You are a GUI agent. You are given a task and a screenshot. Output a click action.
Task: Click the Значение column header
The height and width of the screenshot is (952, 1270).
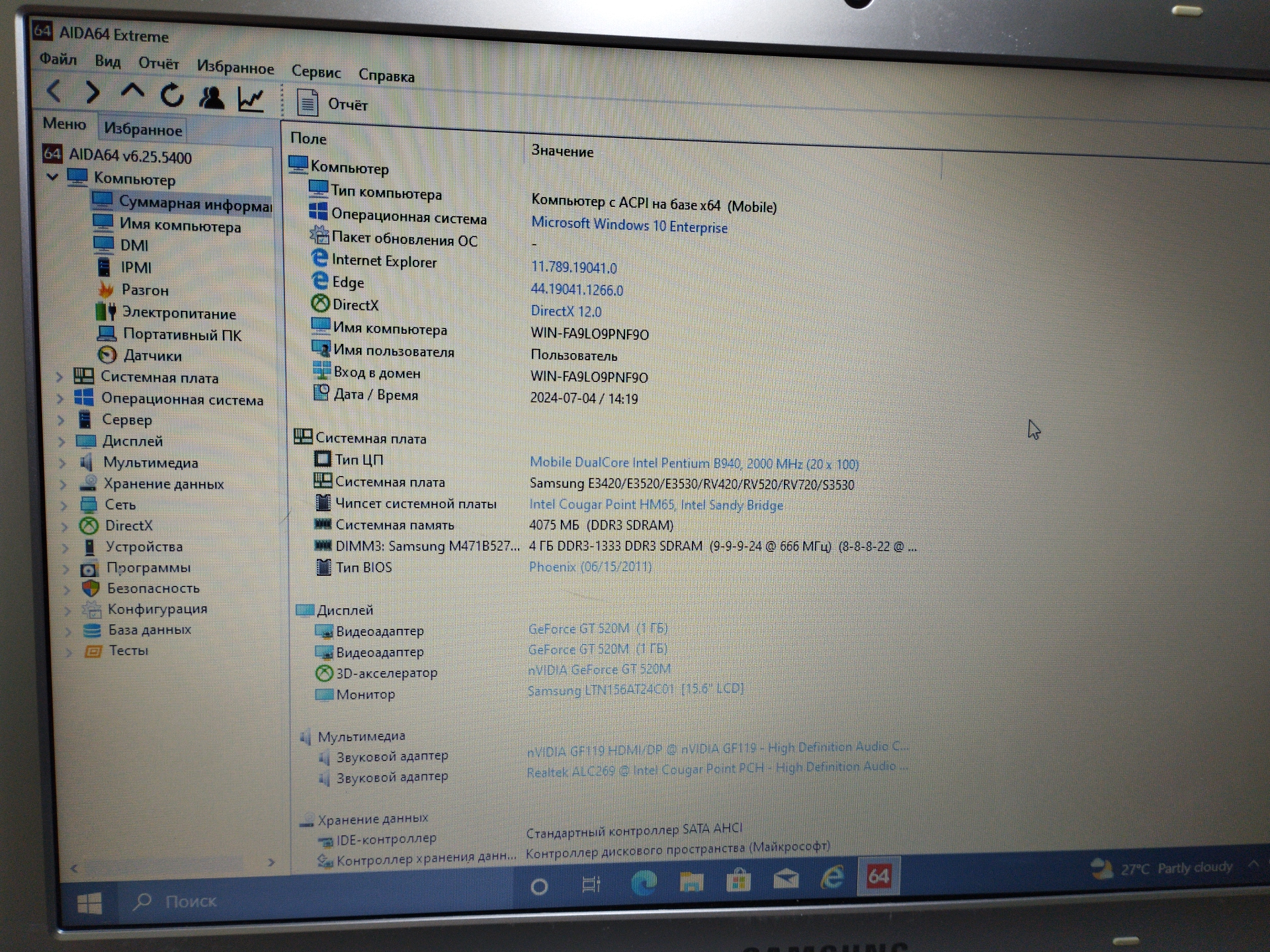pyautogui.click(x=562, y=151)
